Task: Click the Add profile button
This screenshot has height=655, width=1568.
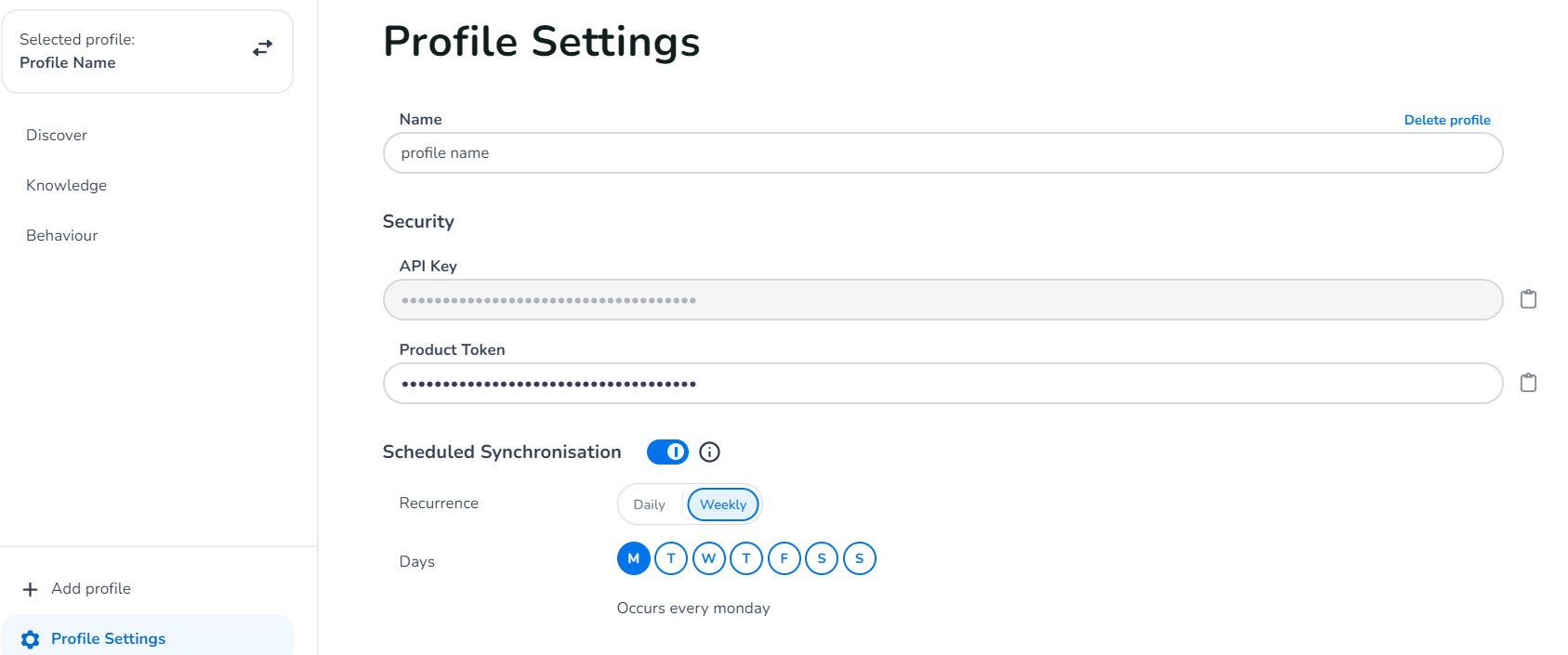Action: click(x=91, y=589)
